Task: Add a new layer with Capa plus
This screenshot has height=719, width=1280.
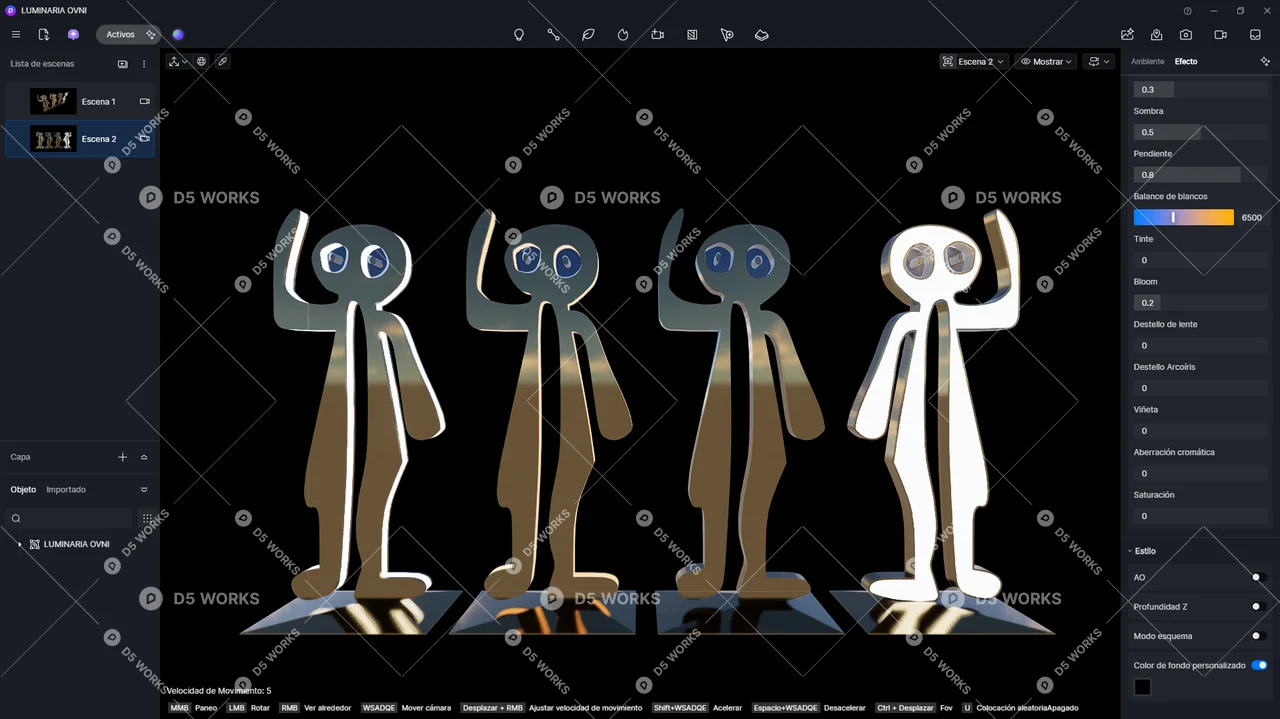Action: pos(123,457)
